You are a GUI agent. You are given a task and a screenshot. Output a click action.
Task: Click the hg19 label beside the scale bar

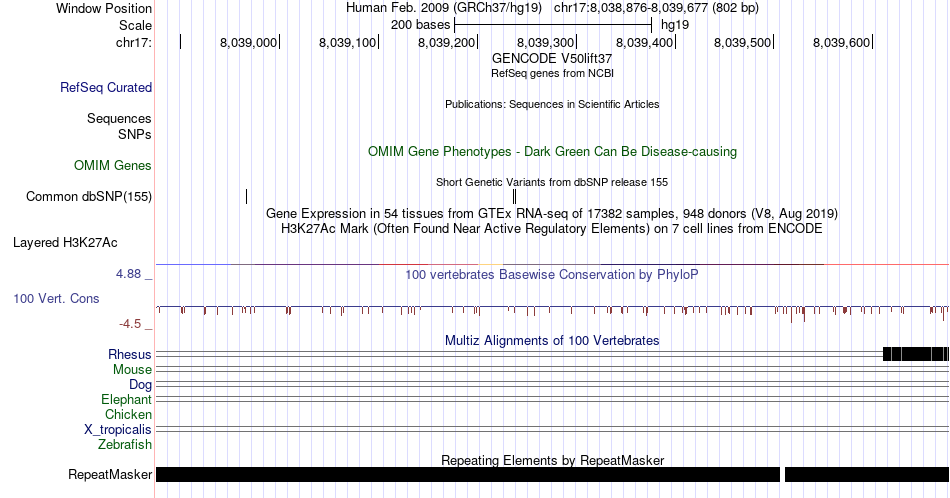[x=675, y=25]
